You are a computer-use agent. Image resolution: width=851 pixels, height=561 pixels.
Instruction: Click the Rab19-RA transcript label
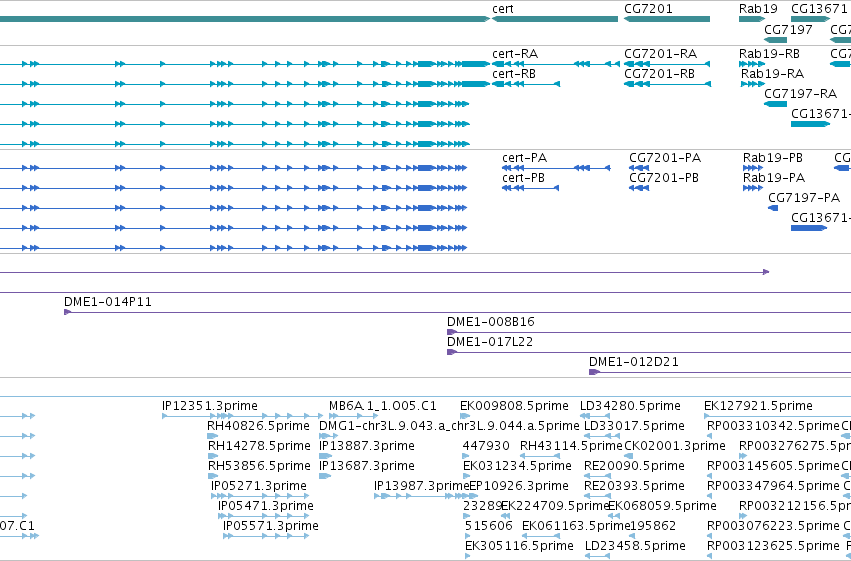click(x=772, y=74)
